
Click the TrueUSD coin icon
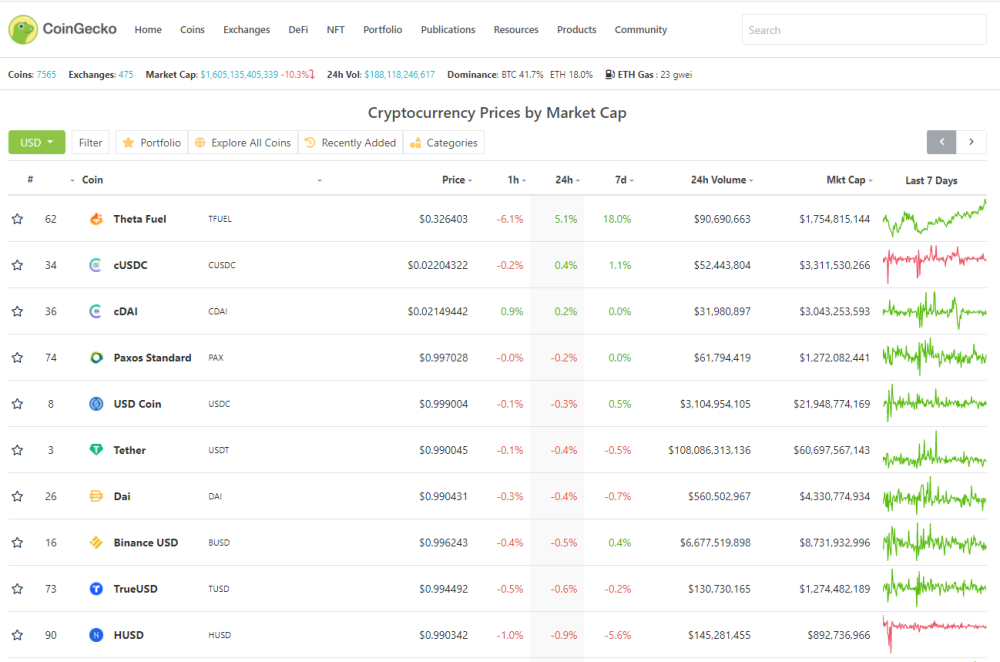(96, 589)
